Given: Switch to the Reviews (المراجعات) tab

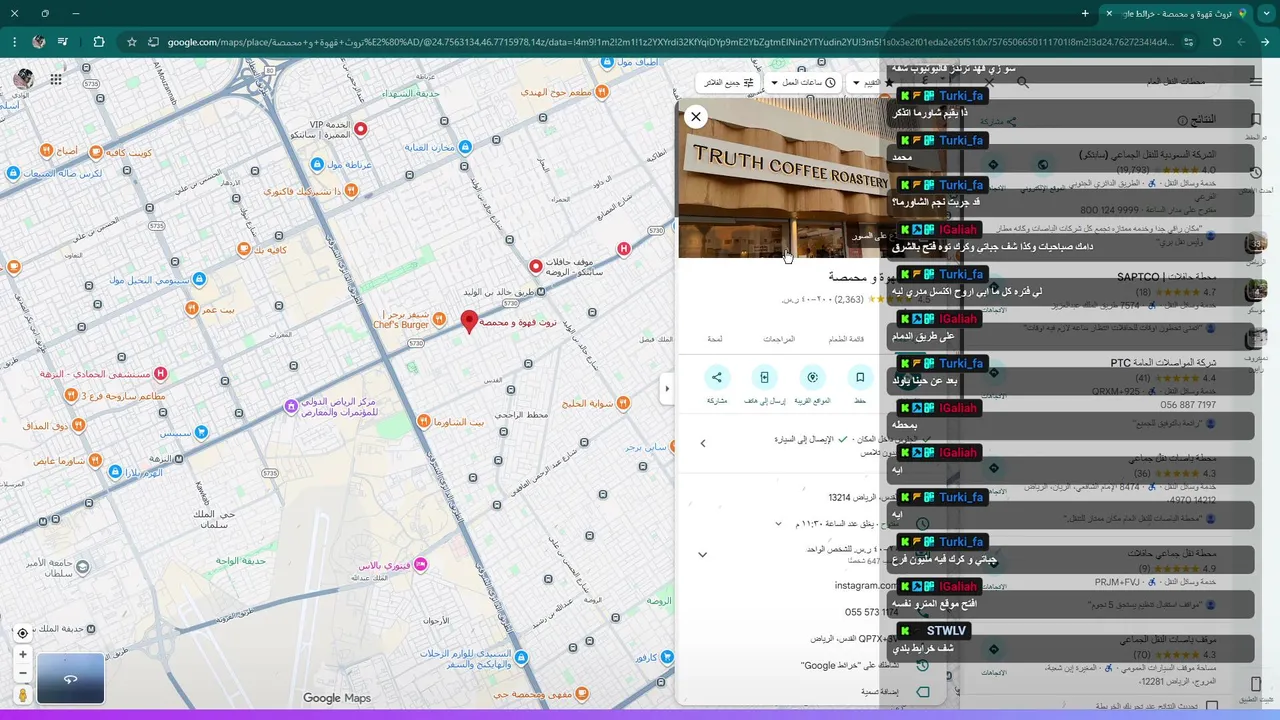Looking at the screenshot, I should point(779,339).
